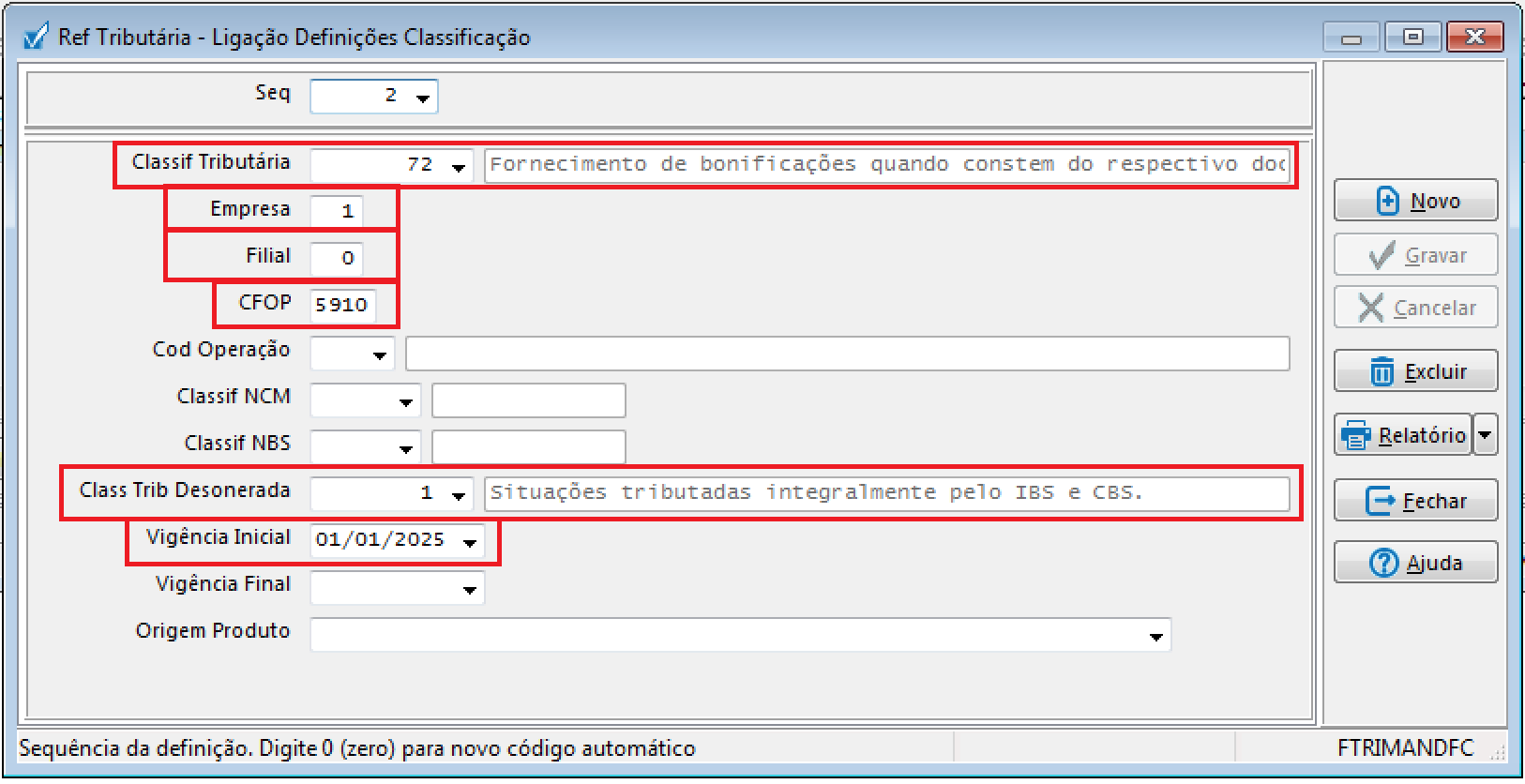This screenshot has height=784, width=1525.
Task: Click the Classif NBS description field
Action: pyautogui.click(x=528, y=447)
